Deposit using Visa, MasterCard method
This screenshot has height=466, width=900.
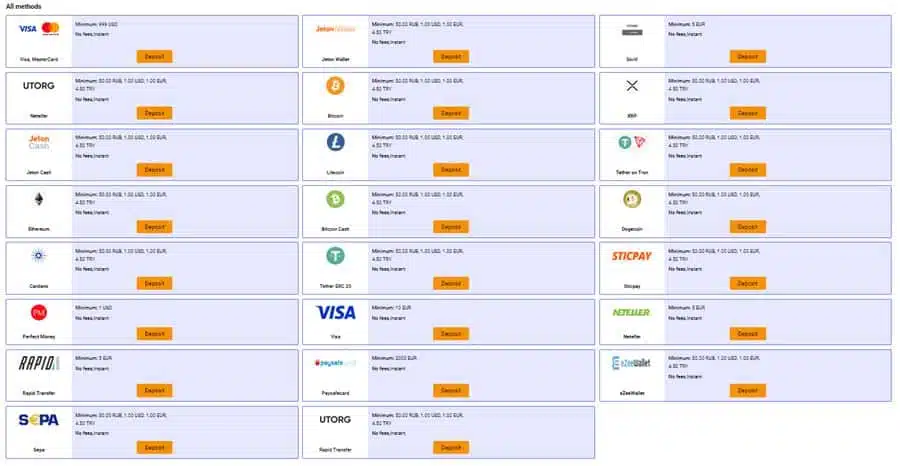pos(154,57)
